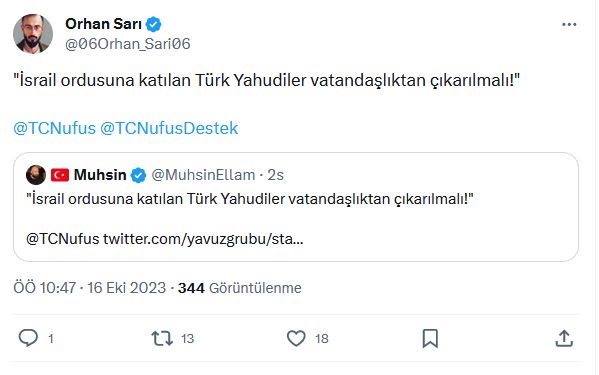This screenshot has width=599, height=375.
Task: View the 344 Görüntülenme count
Action: (x=240, y=288)
